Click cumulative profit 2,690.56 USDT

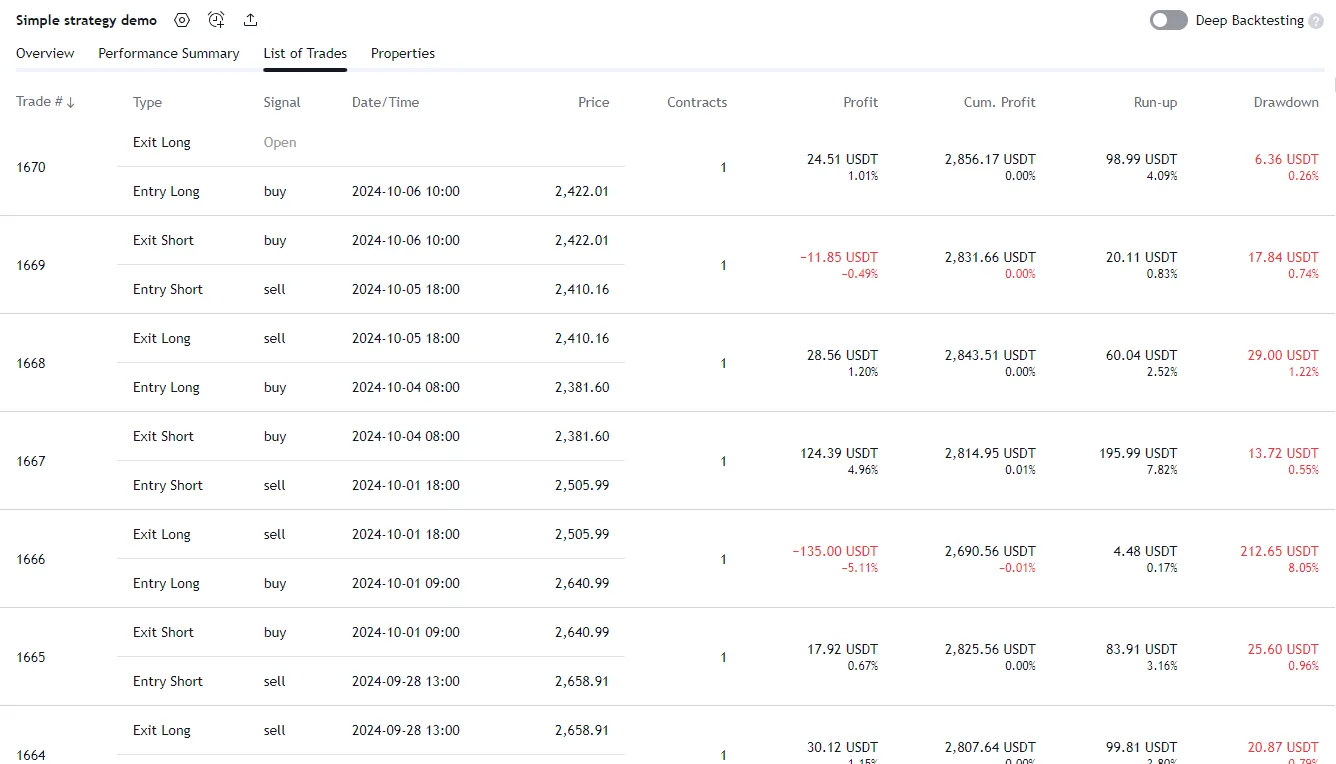point(990,551)
